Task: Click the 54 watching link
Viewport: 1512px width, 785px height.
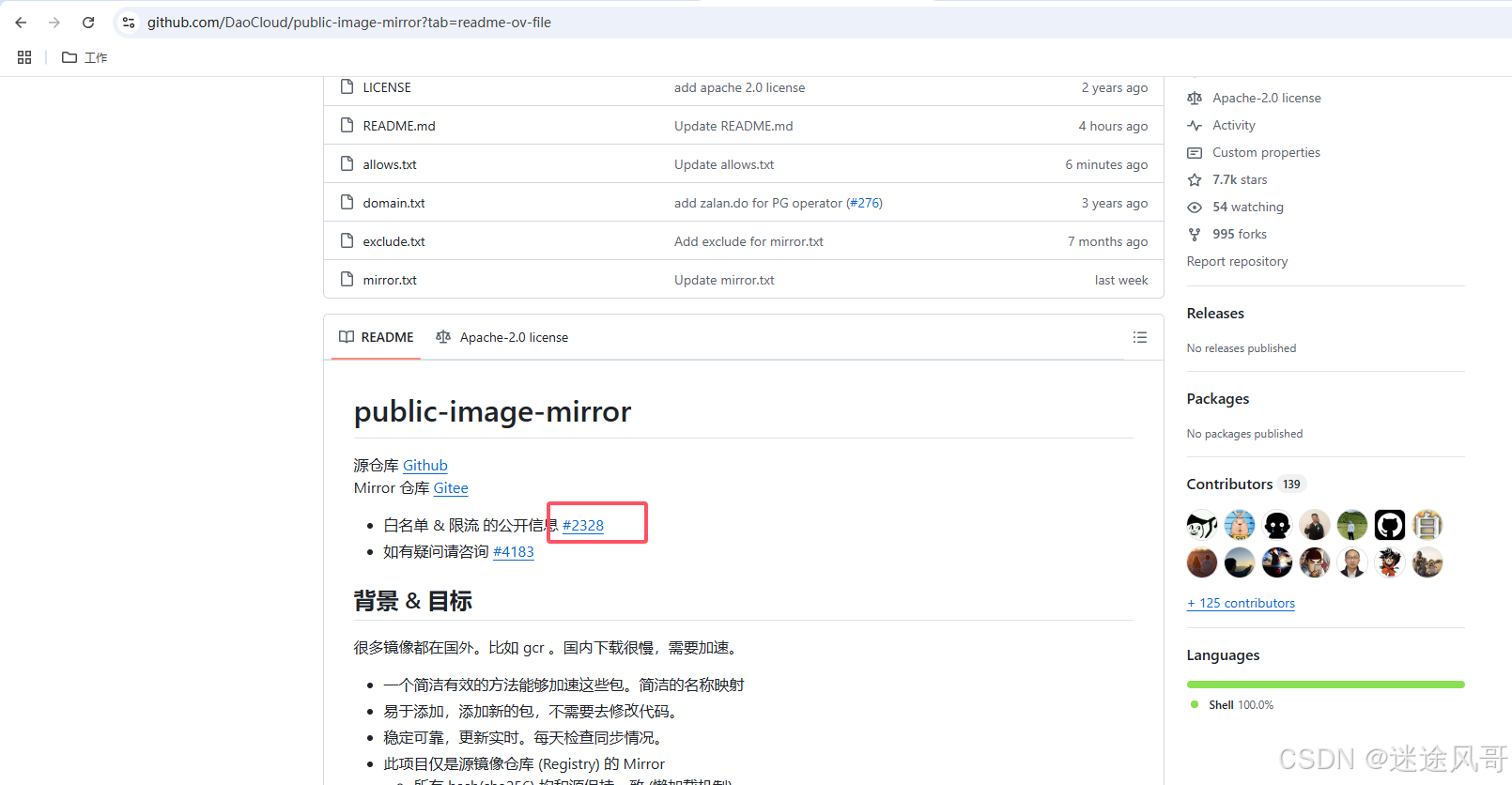Action: 1247,207
